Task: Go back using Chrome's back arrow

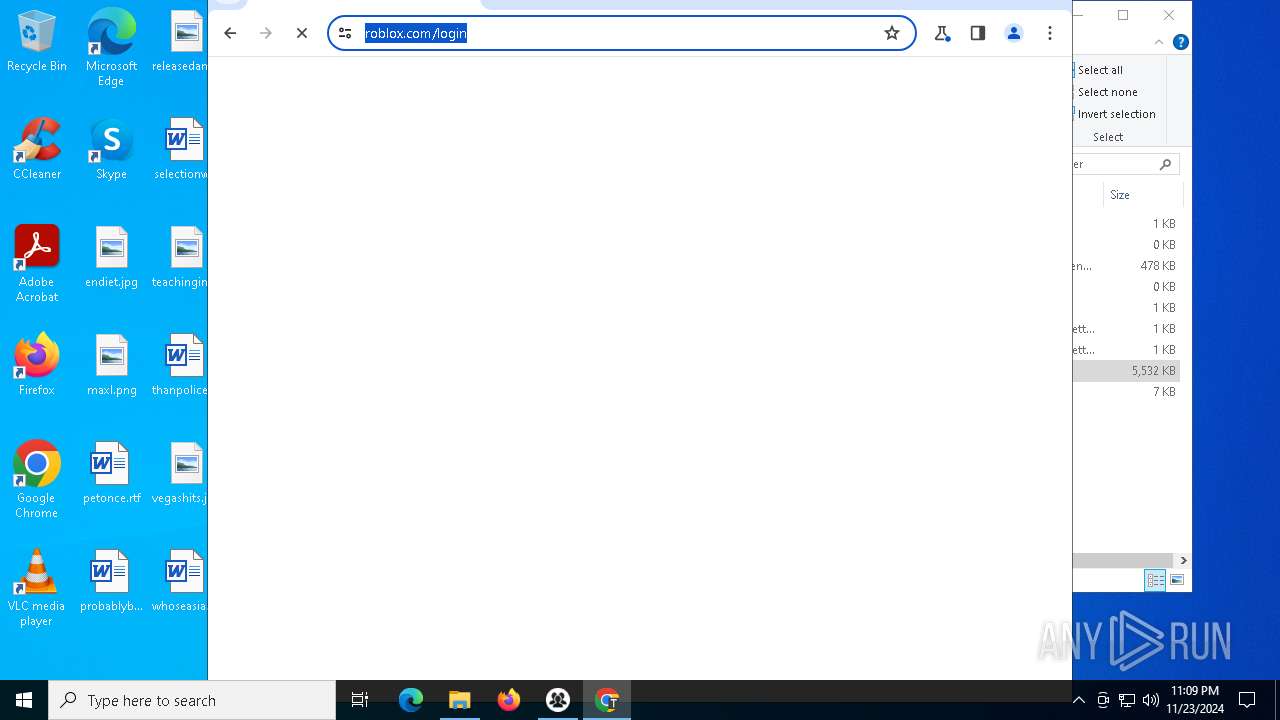Action: (x=230, y=33)
